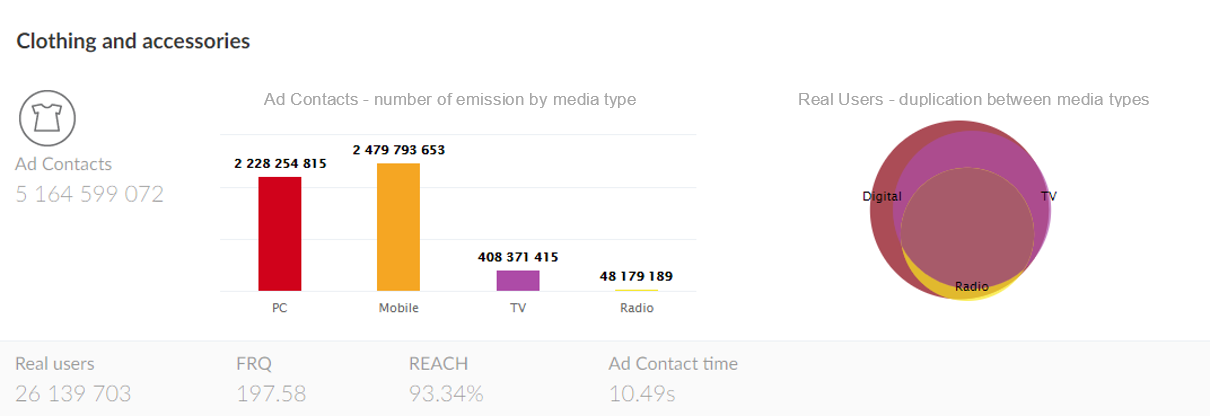Click the 2 479 793 653 data label
Viewport: 1211px width, 416px height.
pos(398,150)
